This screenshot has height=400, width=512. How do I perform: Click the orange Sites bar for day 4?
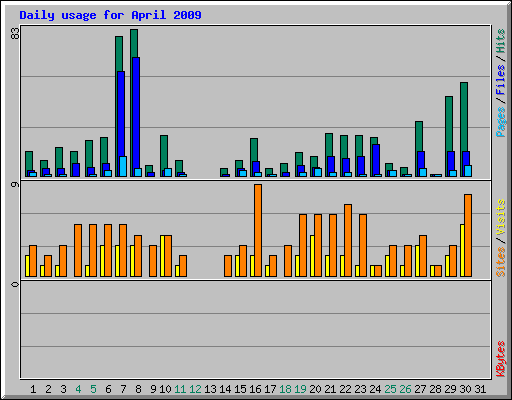78,250
